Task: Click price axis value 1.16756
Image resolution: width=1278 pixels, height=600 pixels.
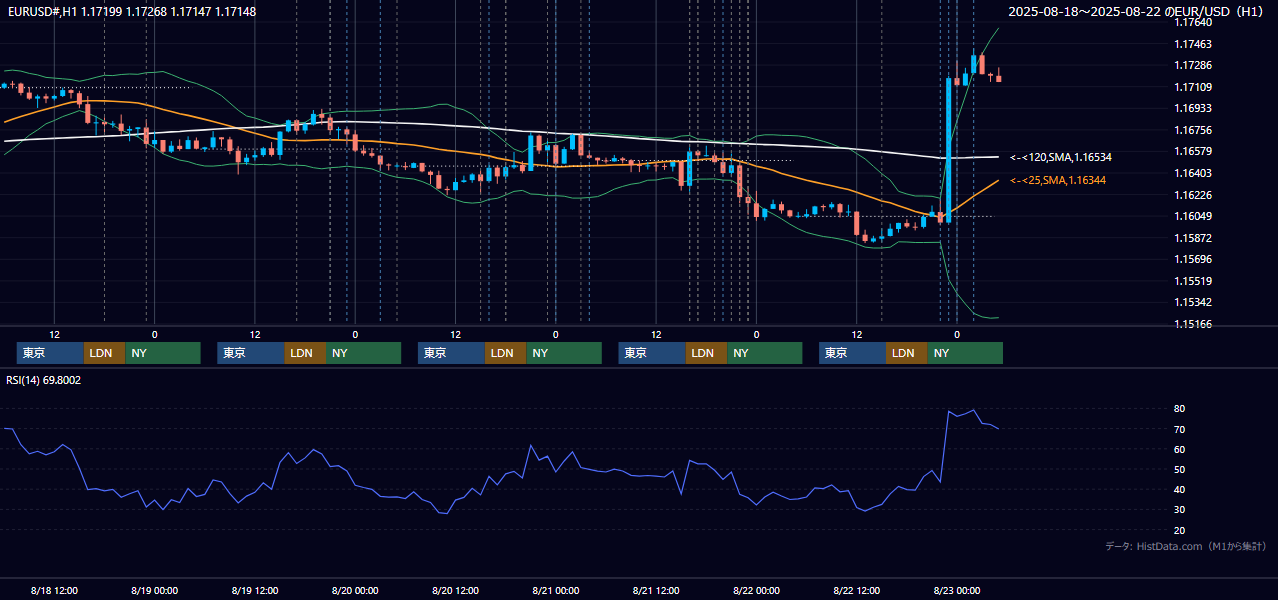Action: click(1193, 130)
